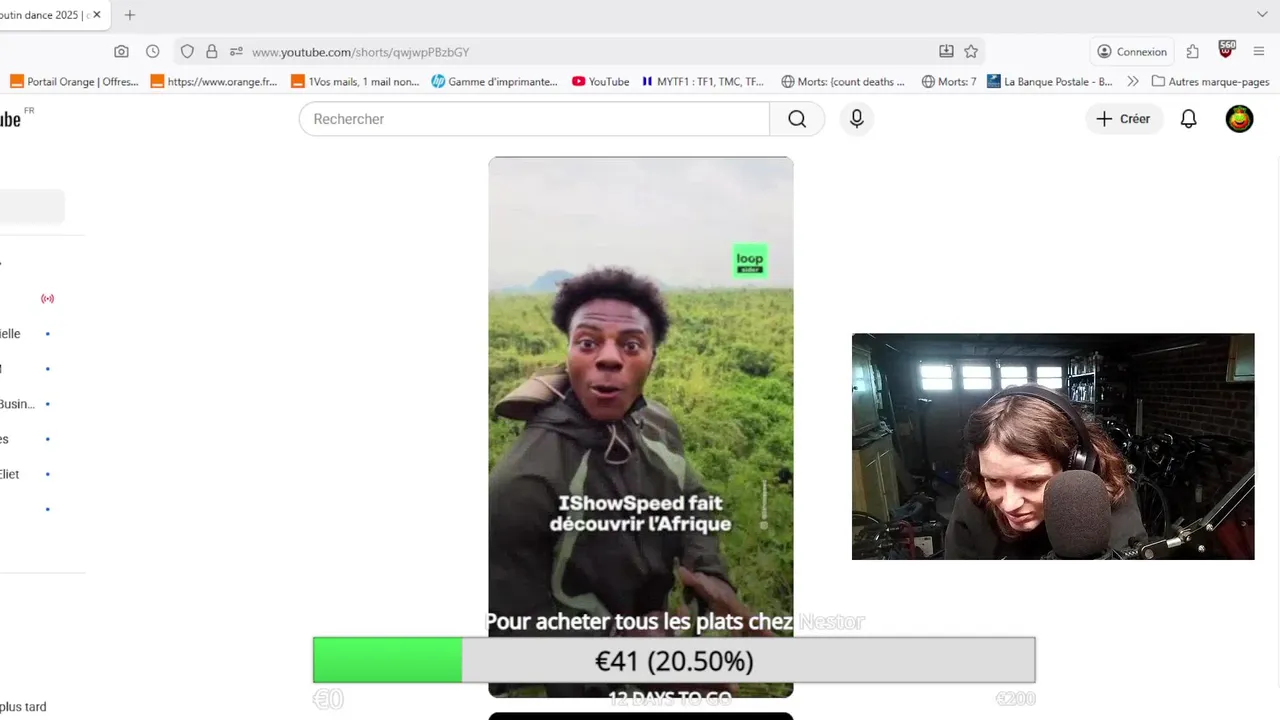
Task: Open the sidebar subscription ending in 'ielle'
Action: click(11, 334)
